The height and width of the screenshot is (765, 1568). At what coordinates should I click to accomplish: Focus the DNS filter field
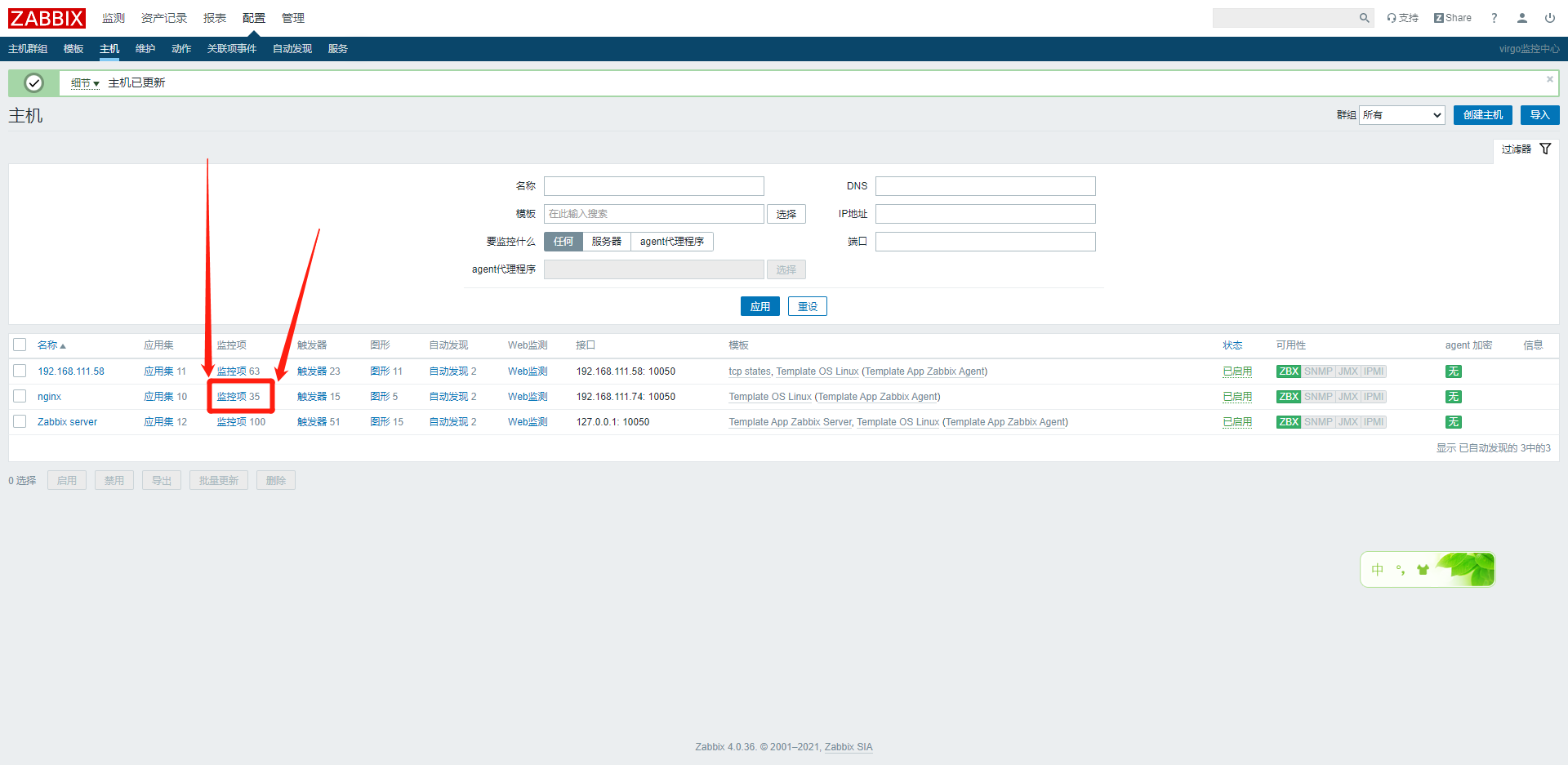click(986, 186)
